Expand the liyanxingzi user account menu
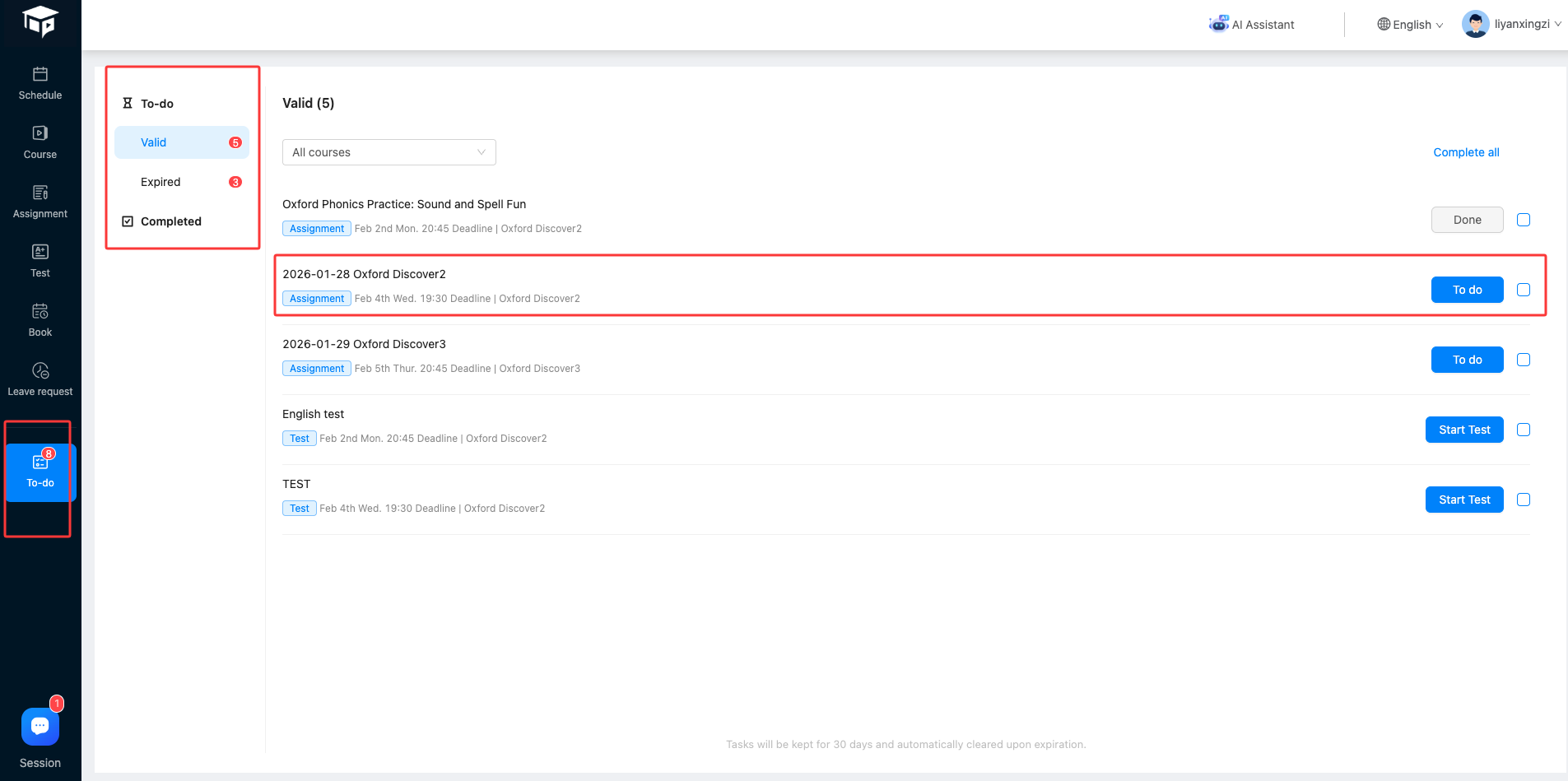1568x781 pixels. tap(1512, 24)
